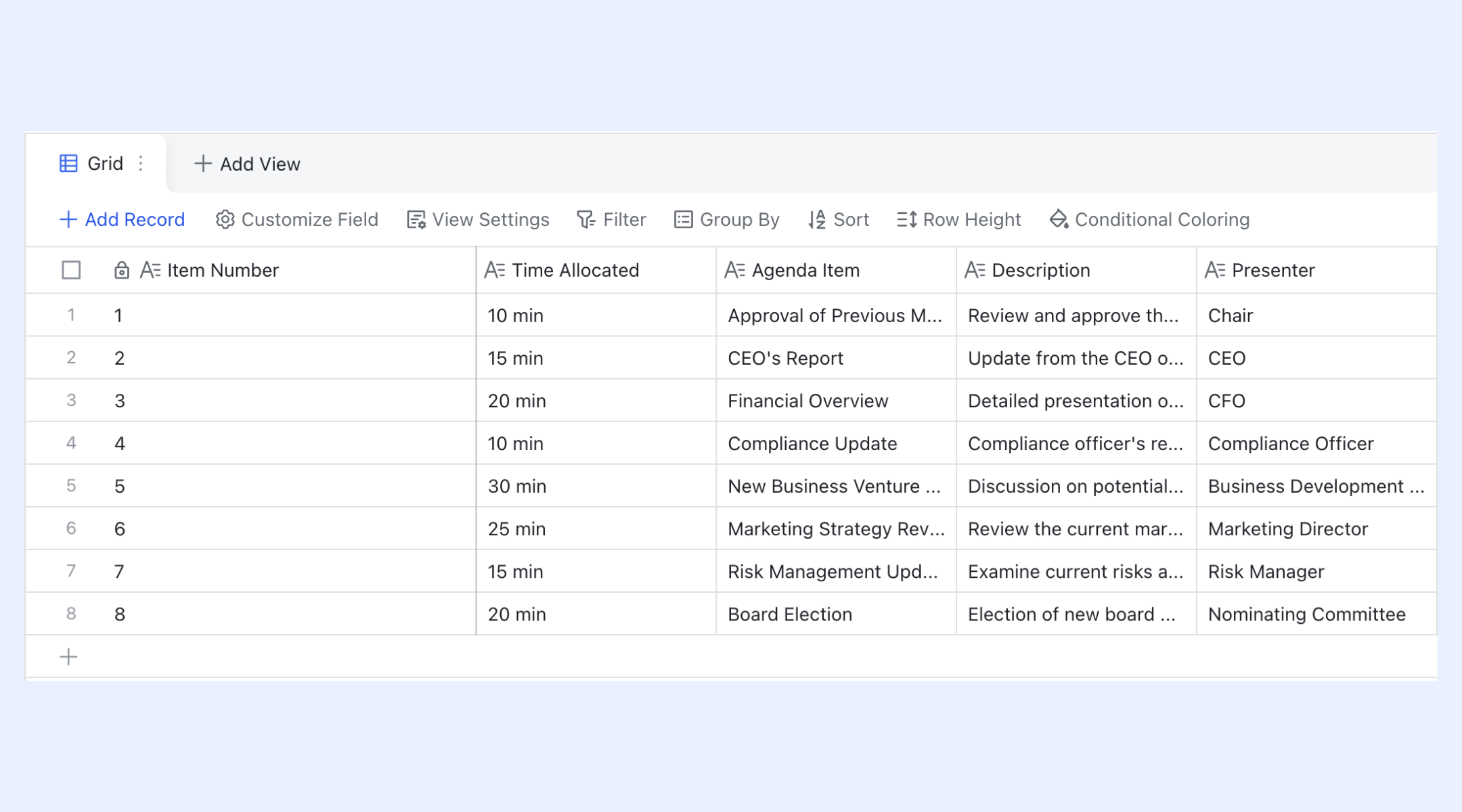Viewport: 1462px width, 812px height.
Task: Click the text-type icon of Description
Action: [975, 271]
